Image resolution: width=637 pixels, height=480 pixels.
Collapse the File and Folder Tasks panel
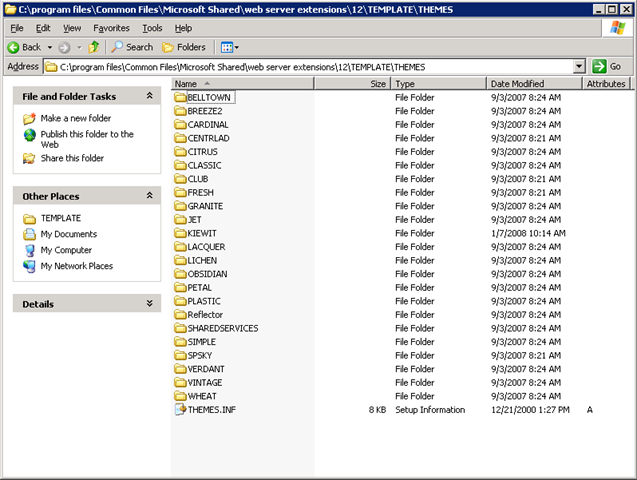click(150, 96)
